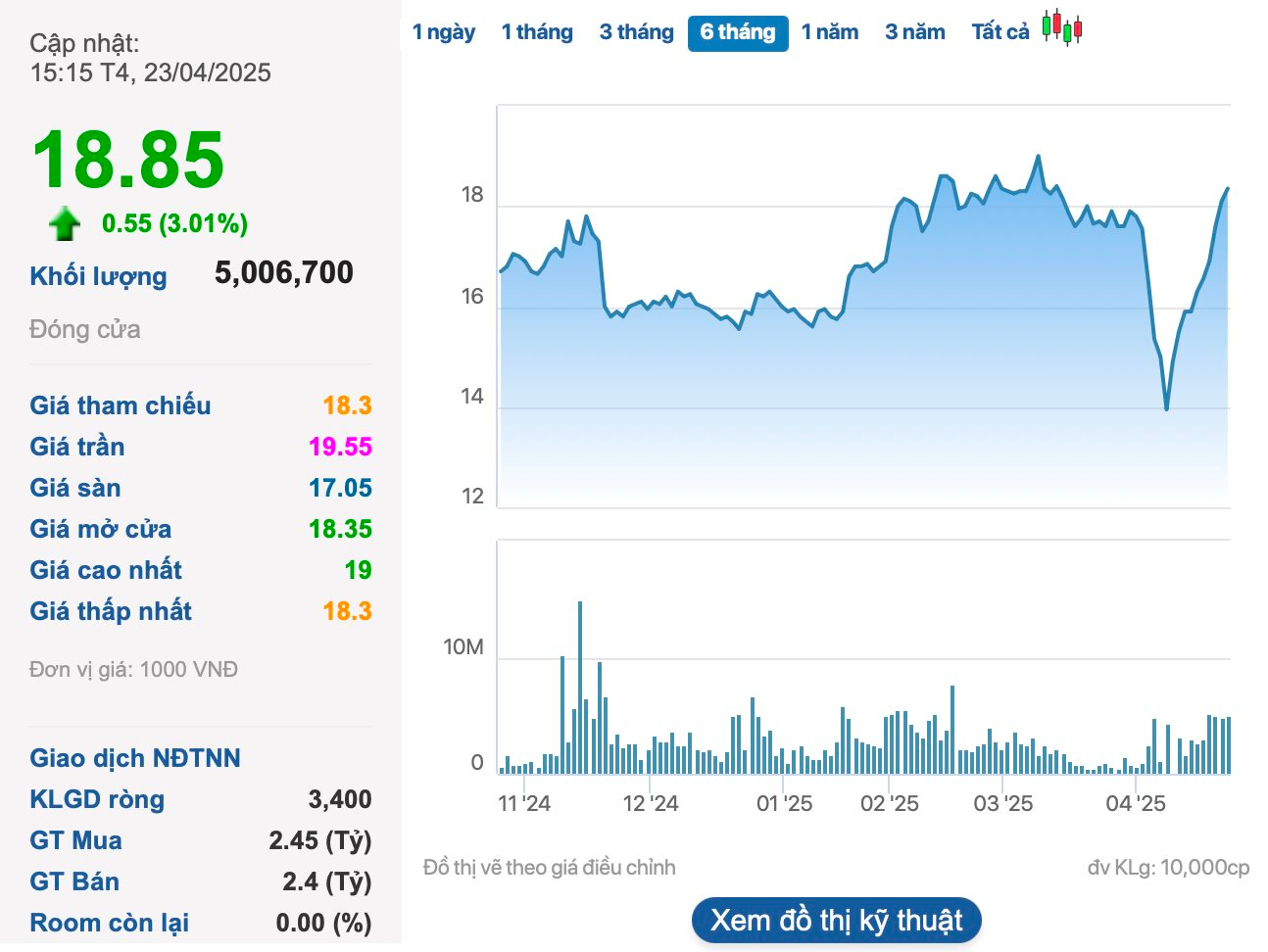Show the 1 năm chart range

[829, 32]
